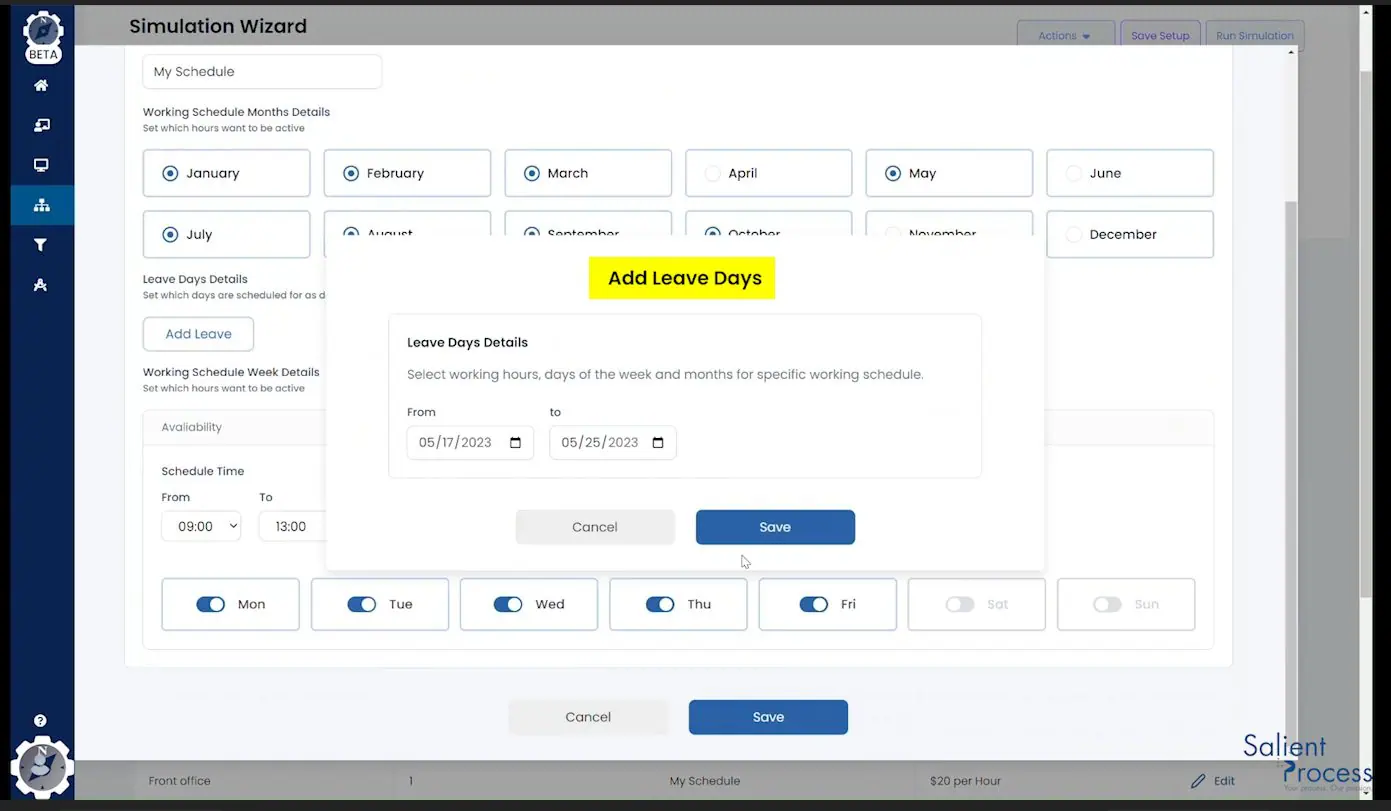Viewport: 1391px width, 811px height.
Task: Click Run Simulation button
Action: click(x=1254, y=36)
